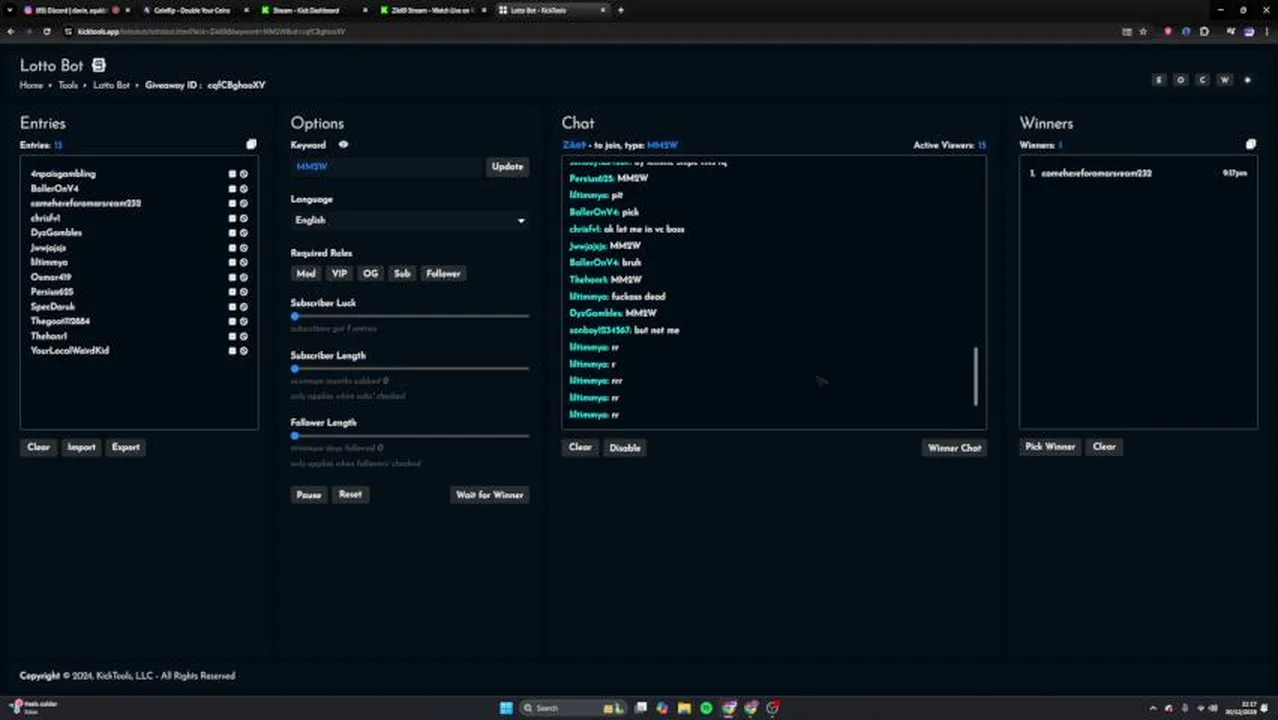1278x720 pixels.
Task: Toggle the Follower required role
Action: pyautogui.click(x=443, y=273)
